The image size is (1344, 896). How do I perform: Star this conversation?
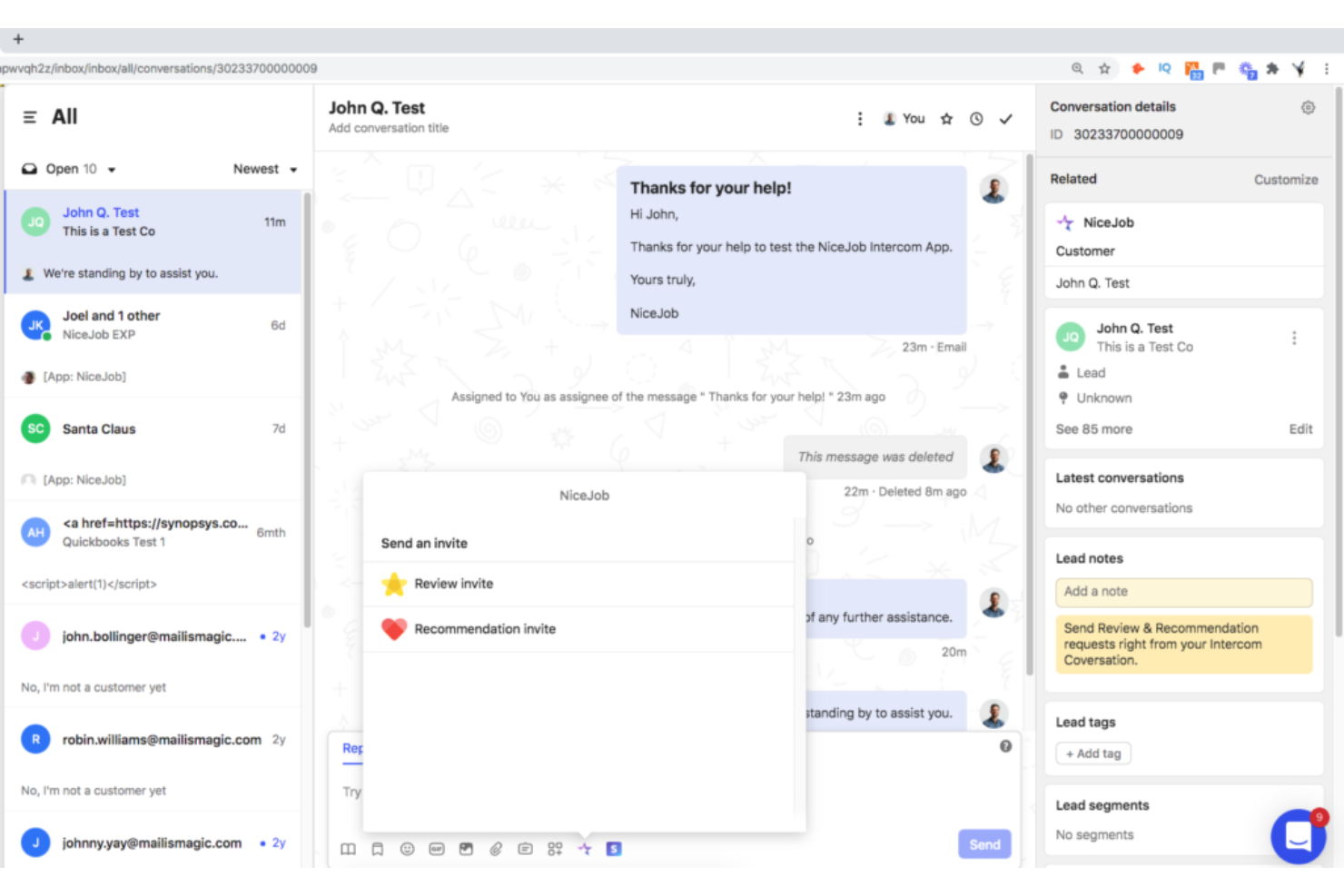pyautogui.click(x=946, y=118)
